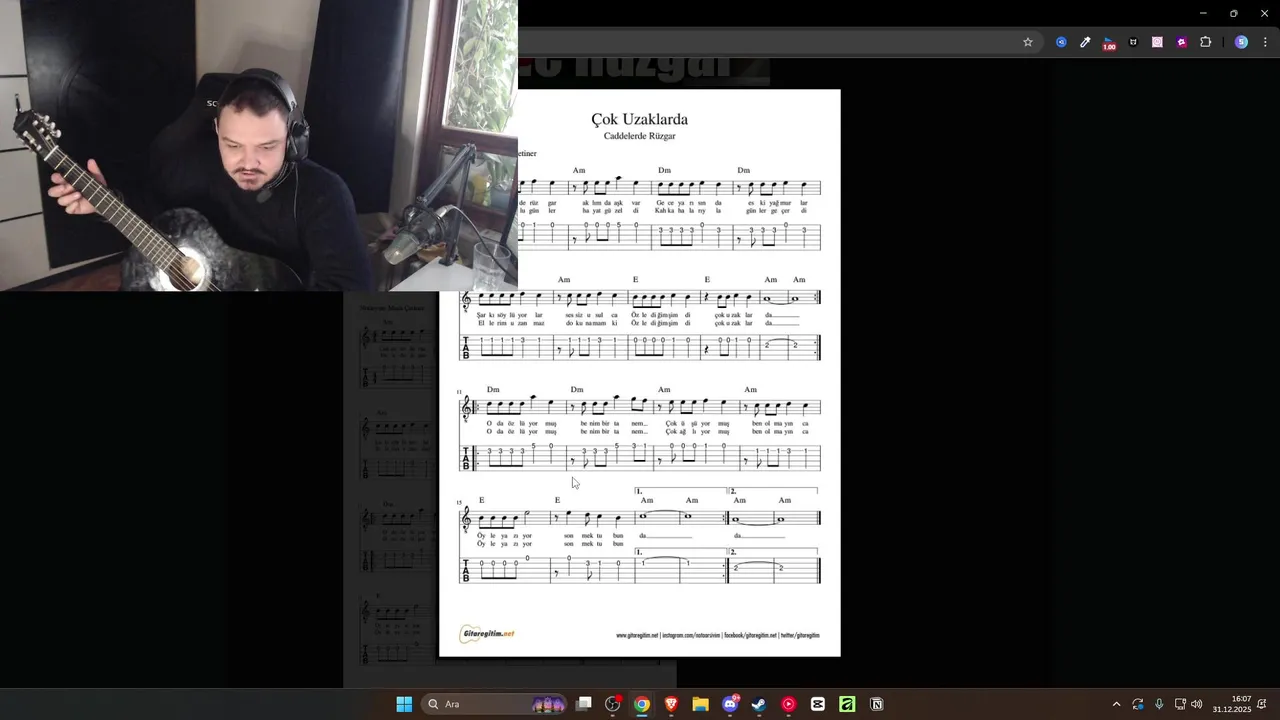Bookmark this page with the star icon

tap(1027, 42)
